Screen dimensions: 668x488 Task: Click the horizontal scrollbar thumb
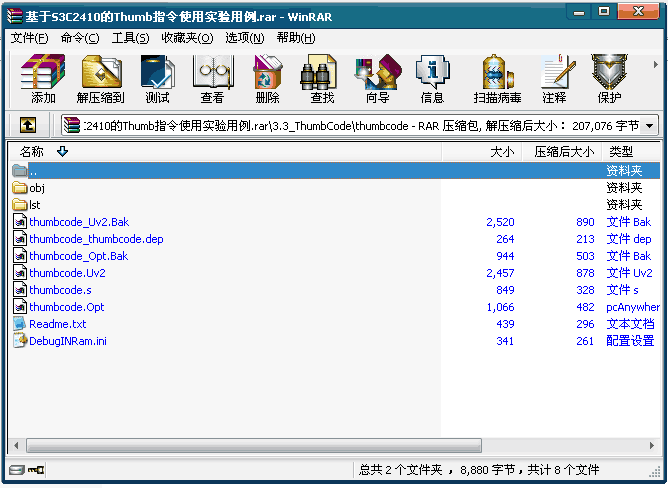[x=254, y=445]
